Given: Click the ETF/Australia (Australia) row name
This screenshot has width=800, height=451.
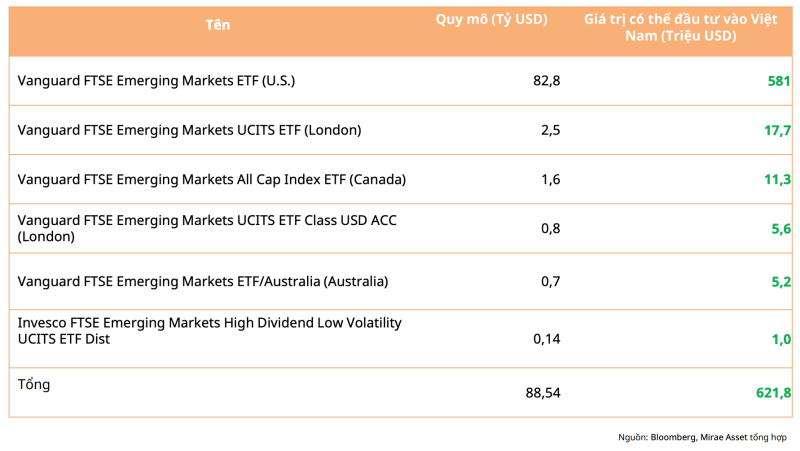Looking at the screenshot, I should pos(202,281).
